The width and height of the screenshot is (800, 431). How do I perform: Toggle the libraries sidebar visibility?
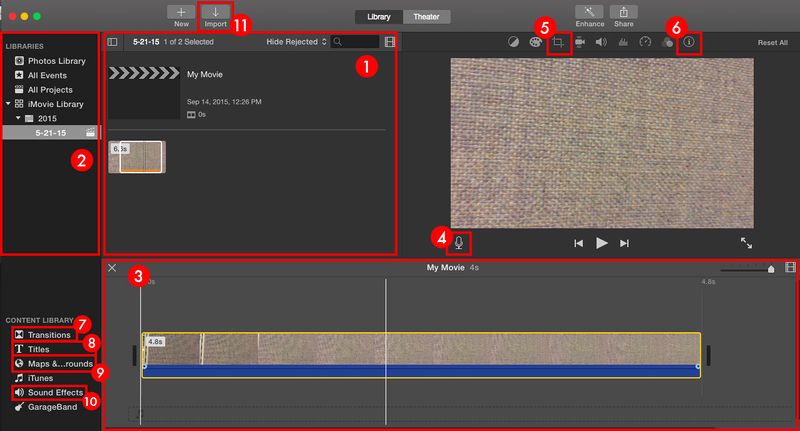click(x=112, y=42)
